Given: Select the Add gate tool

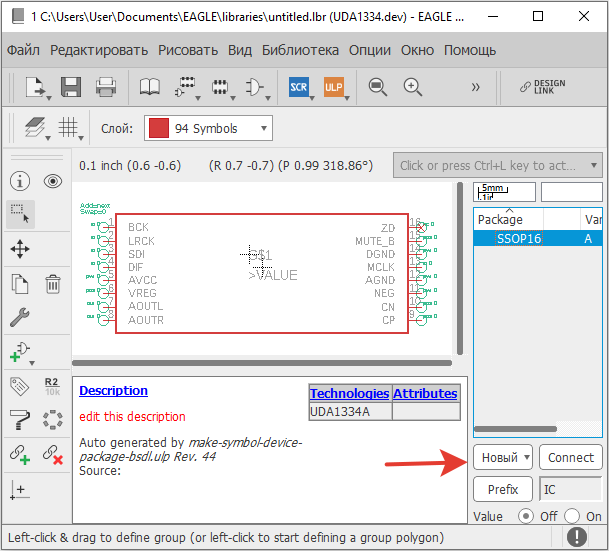Looking at the screenshot, I should [x=19, y=352].
